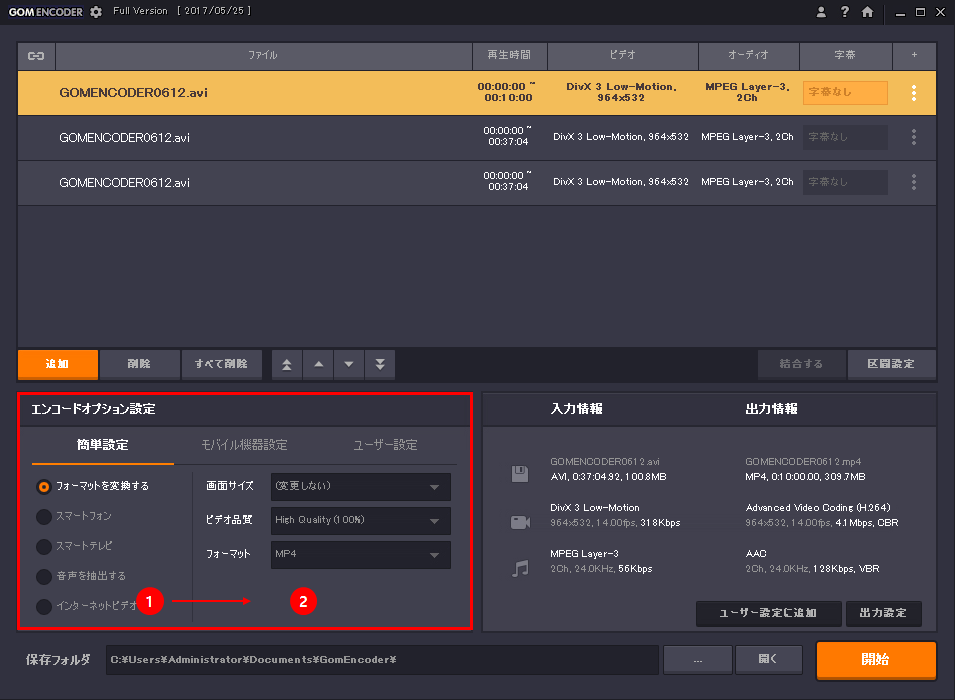Switch to 簡単設定 tab
The image size is (955, 700).
click(103, 445)
